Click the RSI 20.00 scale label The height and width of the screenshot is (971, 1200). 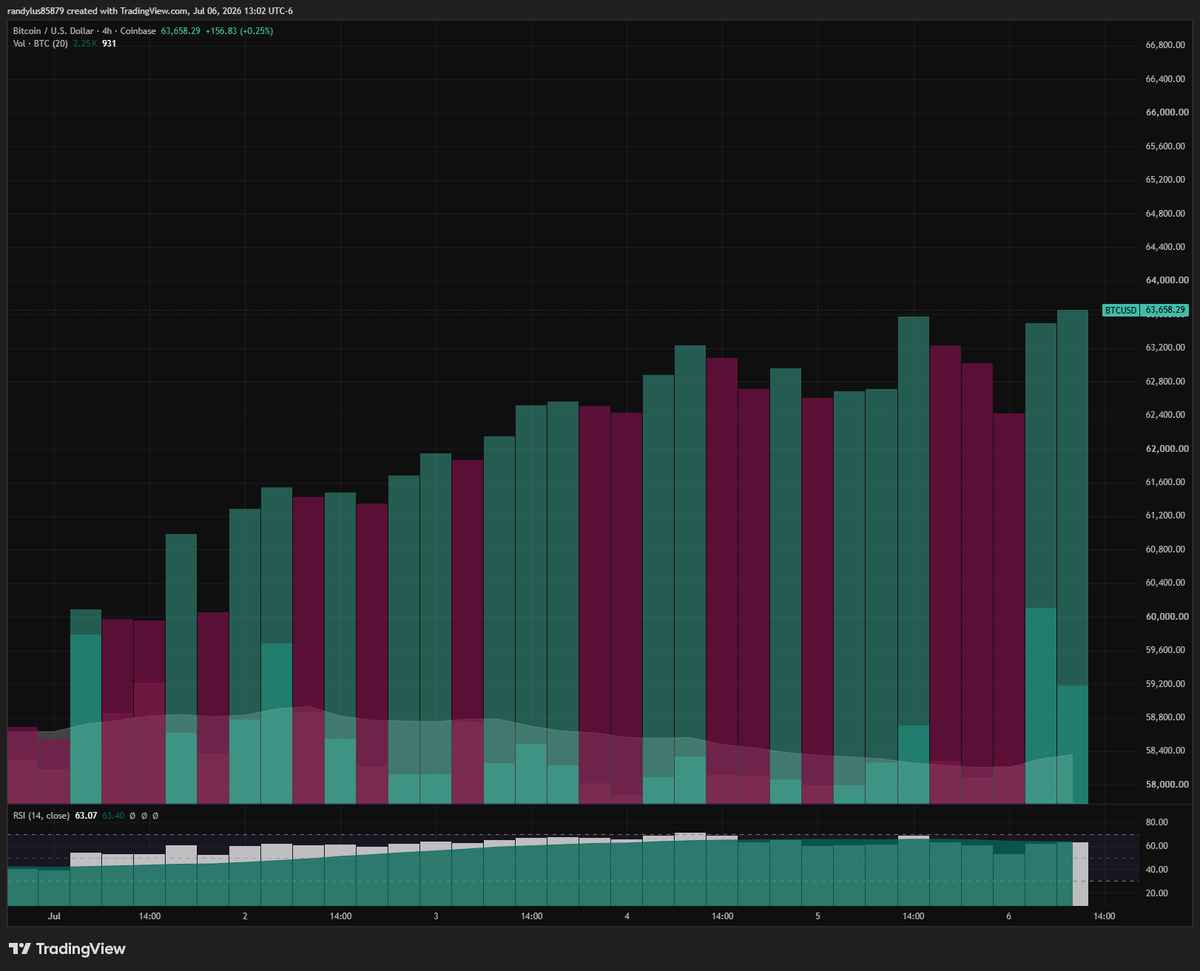click(1156, 893)
